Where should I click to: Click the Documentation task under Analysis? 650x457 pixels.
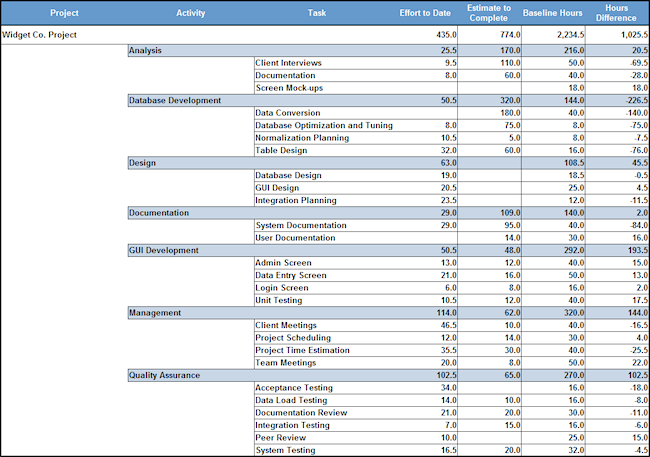285,75
